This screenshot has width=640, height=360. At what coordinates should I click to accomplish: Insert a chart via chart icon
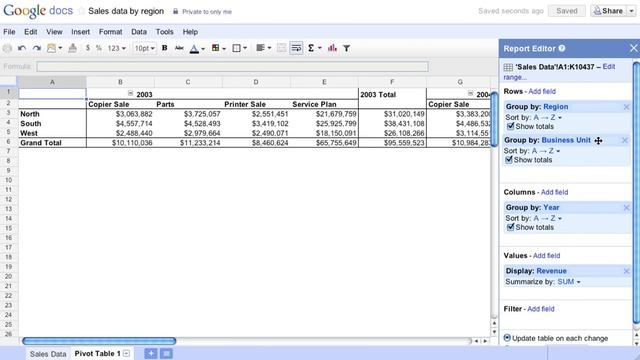332,48
